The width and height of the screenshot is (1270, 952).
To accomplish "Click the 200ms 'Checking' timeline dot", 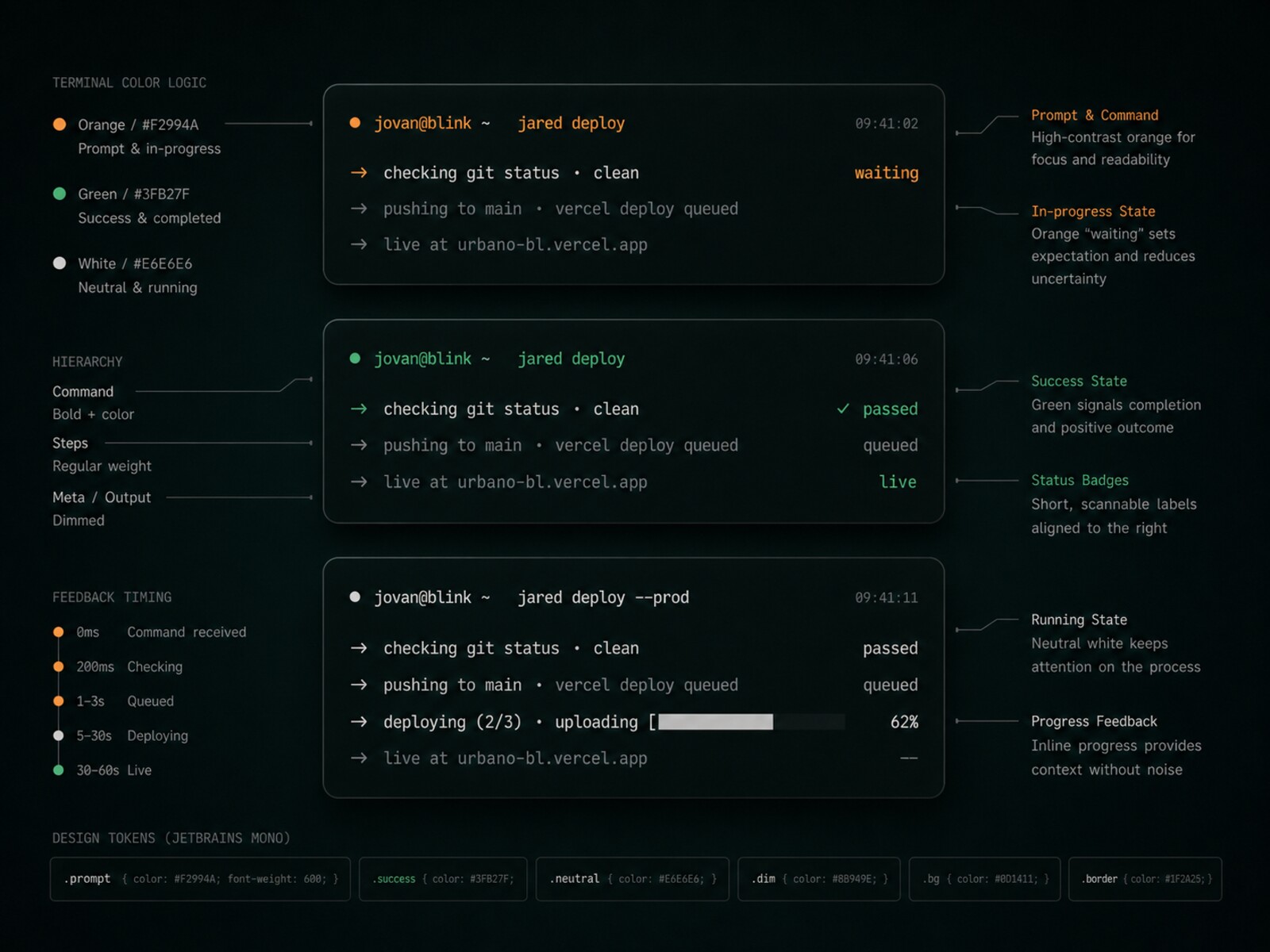I will [58, 666].
